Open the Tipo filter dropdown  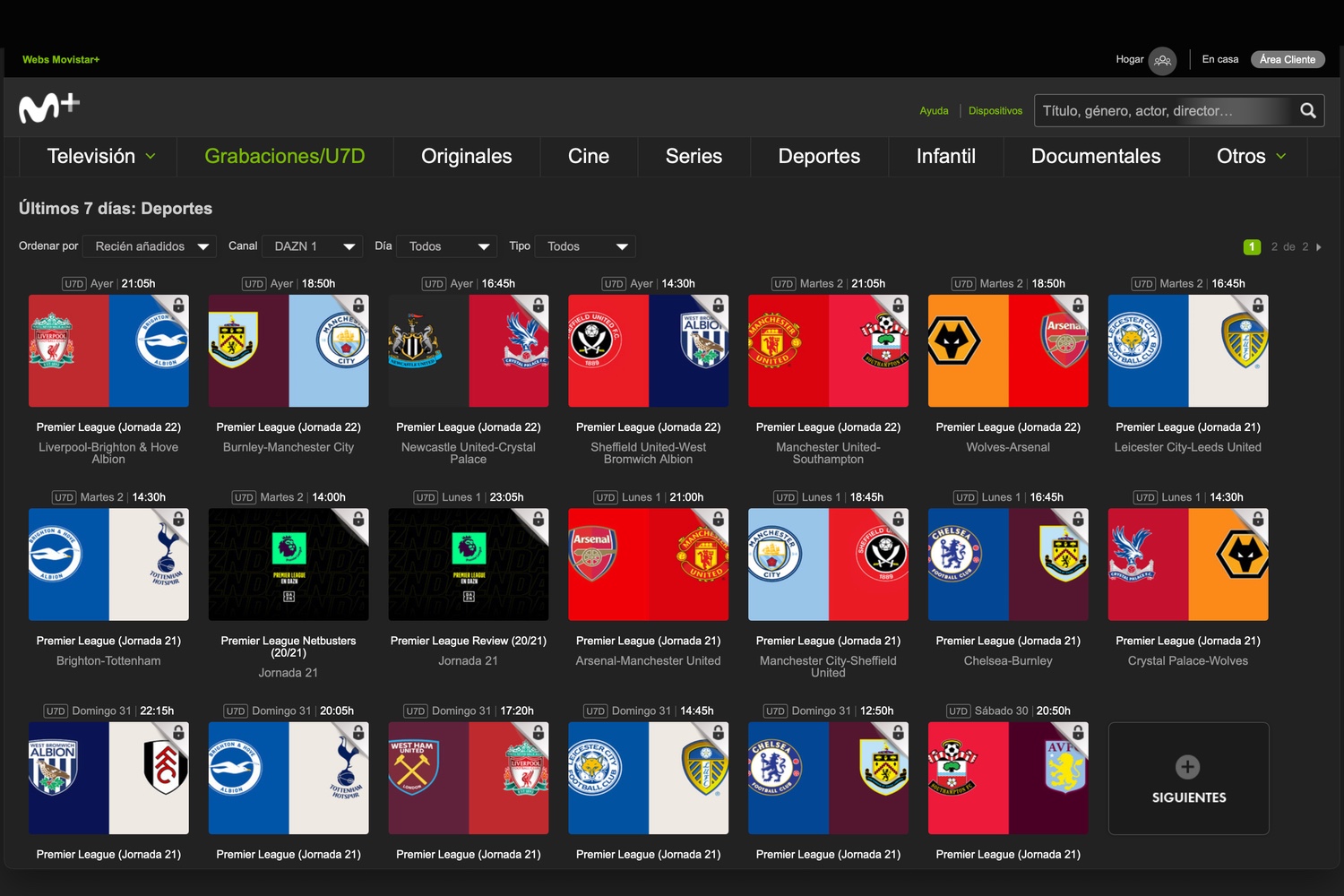585,246
